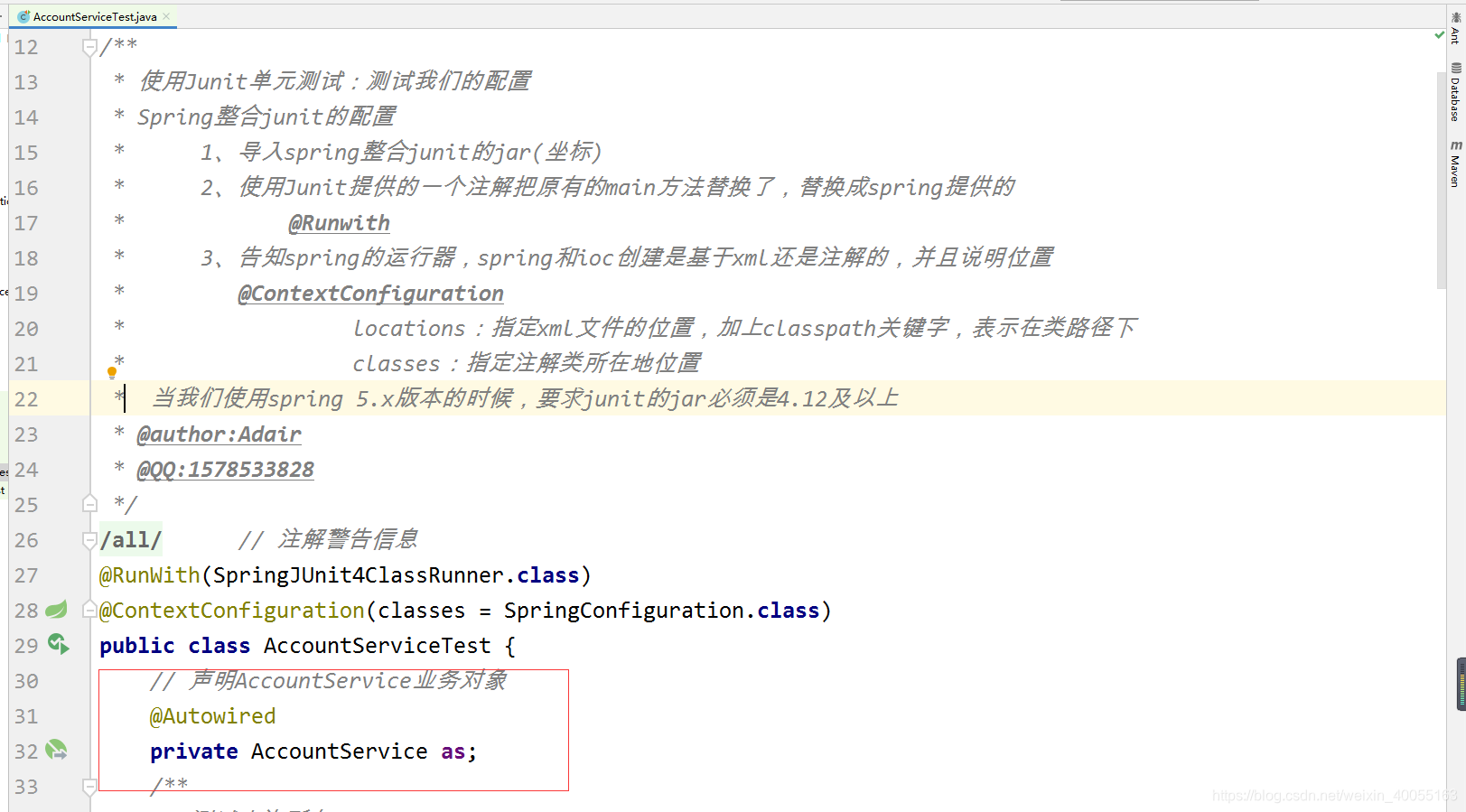
Task: Click the @QQ:1578533828 tag
Action: pos(226,470)
